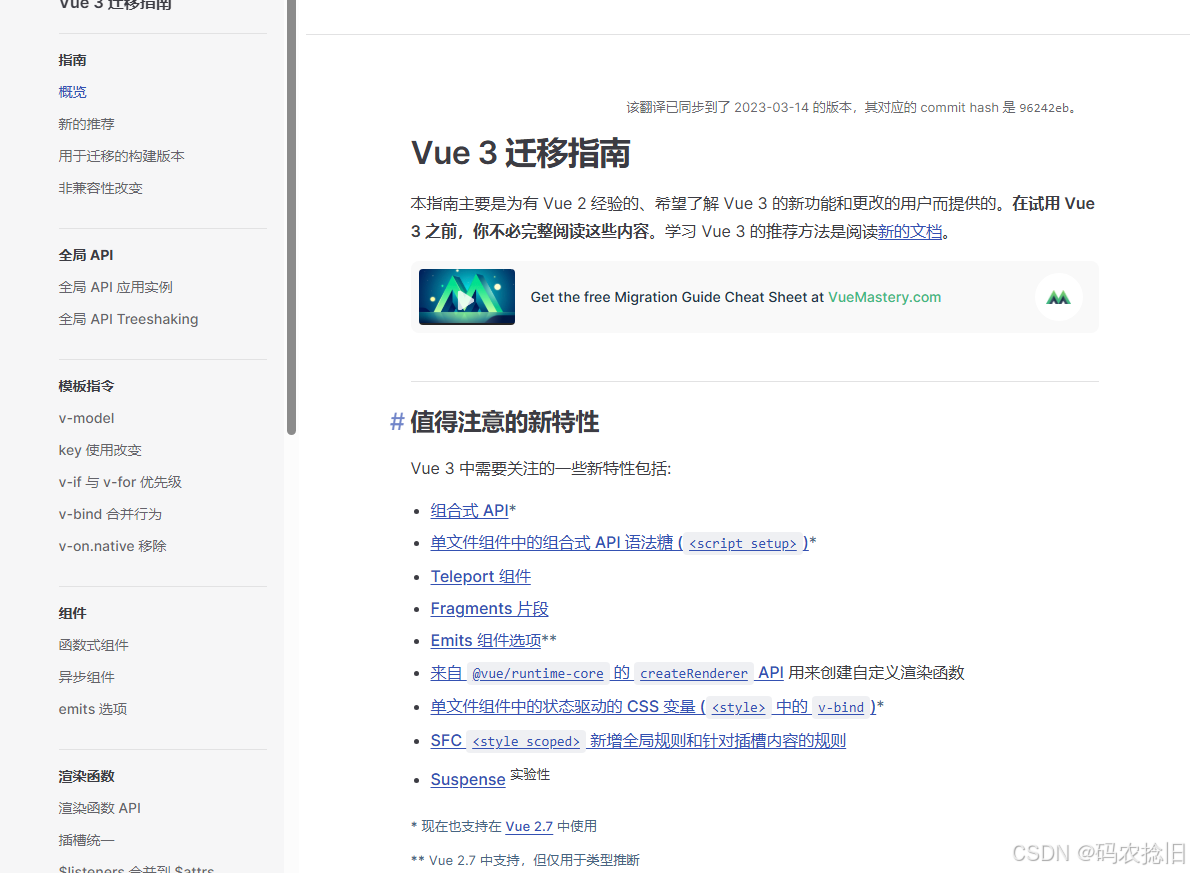Click the Vue Mastery round logo icon
The height and width of the screenshot is (873, 1190).
click(x=1058, y=297)
